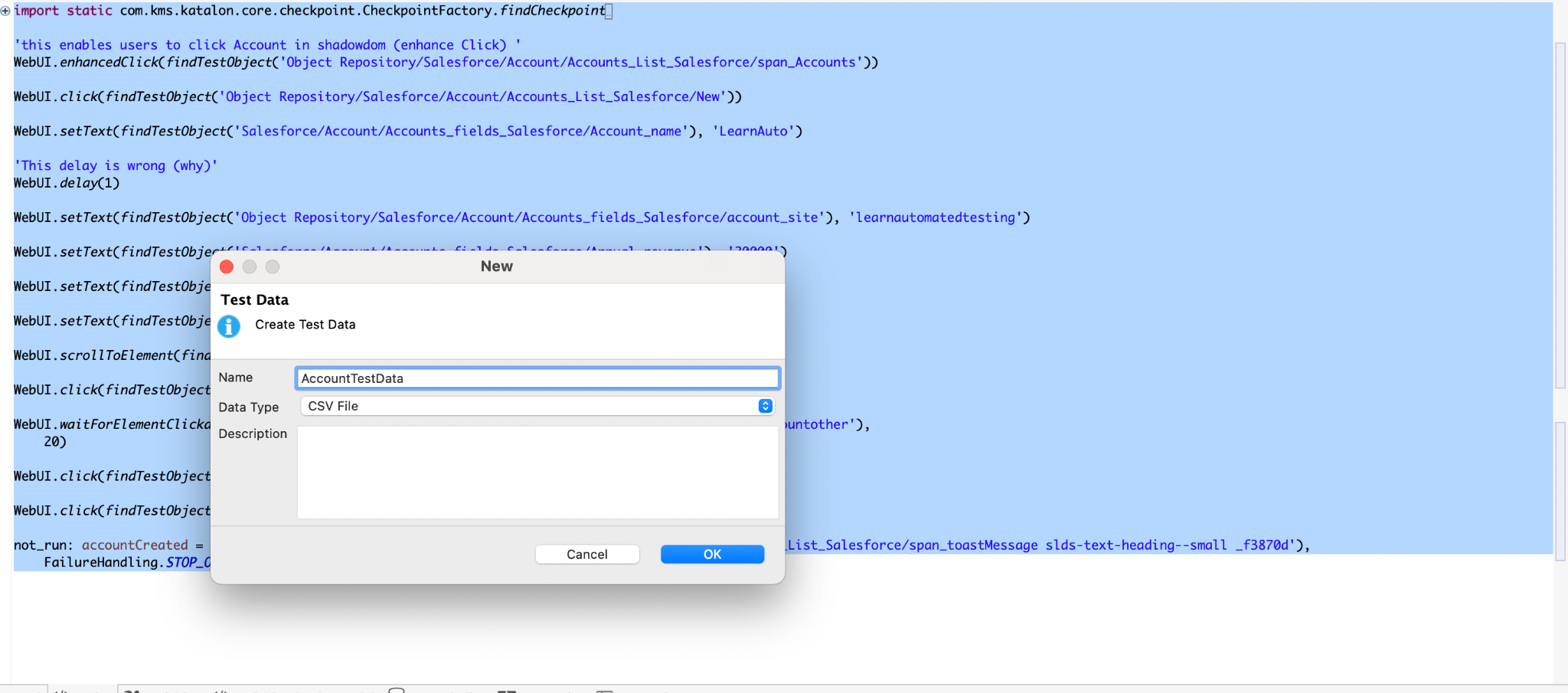Viewport: 1568px width, 693px height.
Task: Click the not_run label in code
Action: pyautogui.click(x=40, y=545)
